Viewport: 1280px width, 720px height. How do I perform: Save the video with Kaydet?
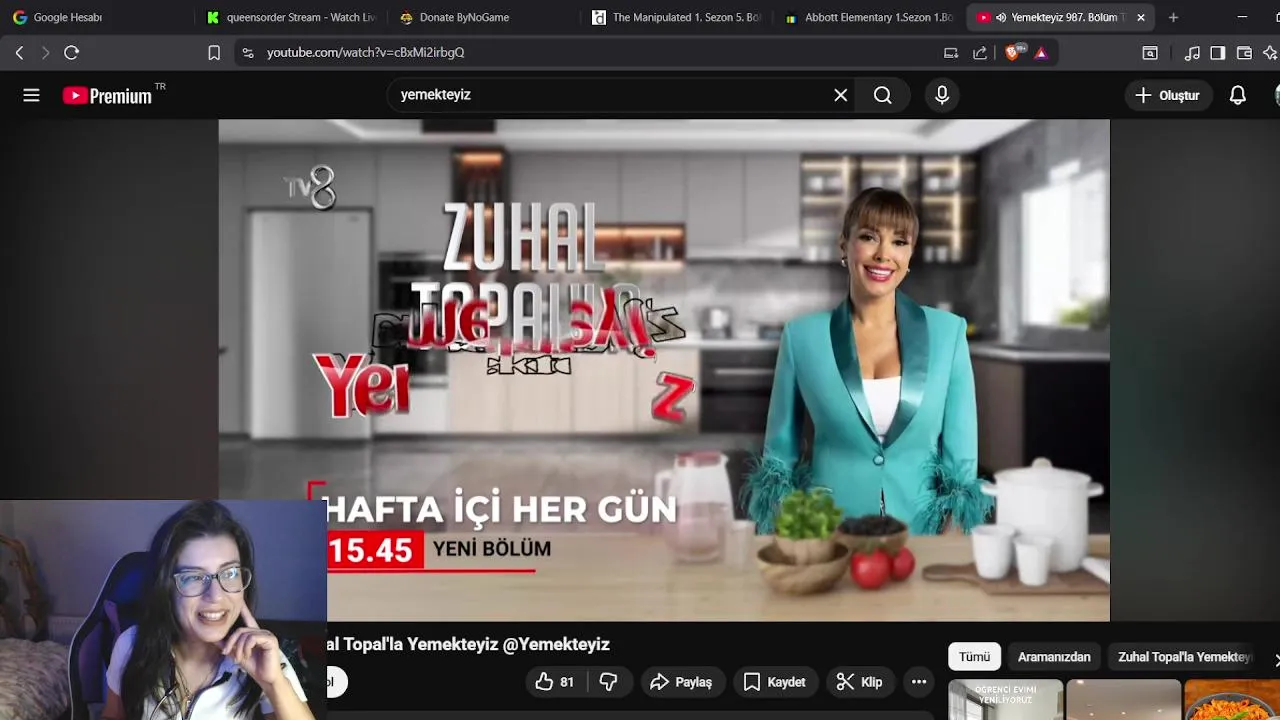tap(775, 682)
